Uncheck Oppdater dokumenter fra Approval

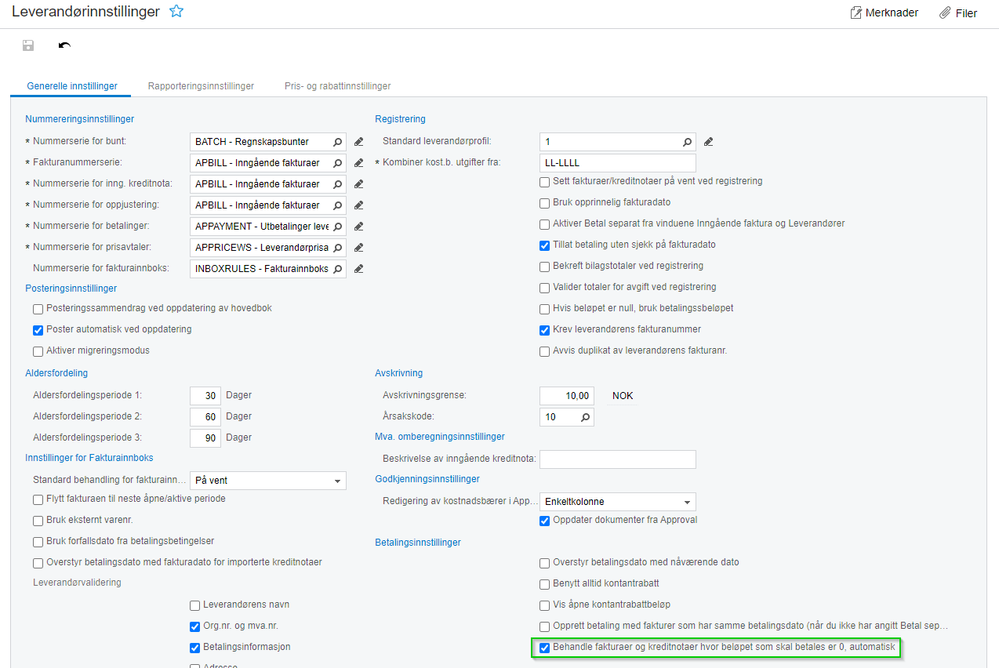tap(545, 521)
